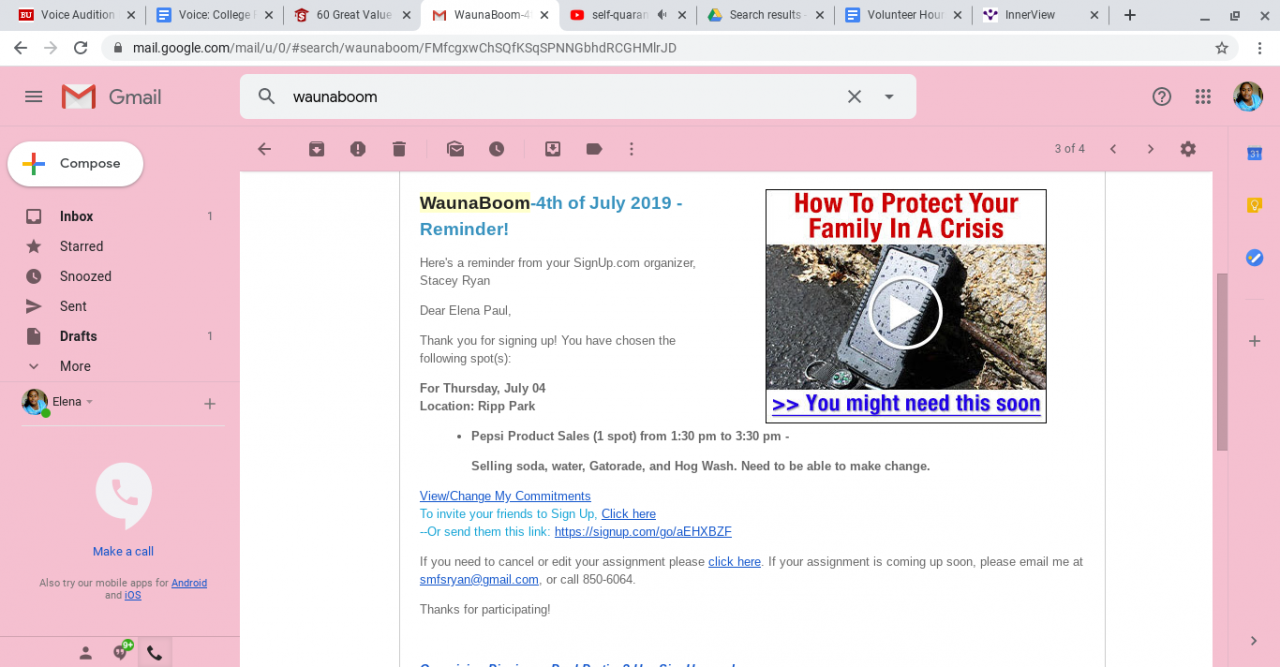Open the Support help icon

coord(1162,96)
